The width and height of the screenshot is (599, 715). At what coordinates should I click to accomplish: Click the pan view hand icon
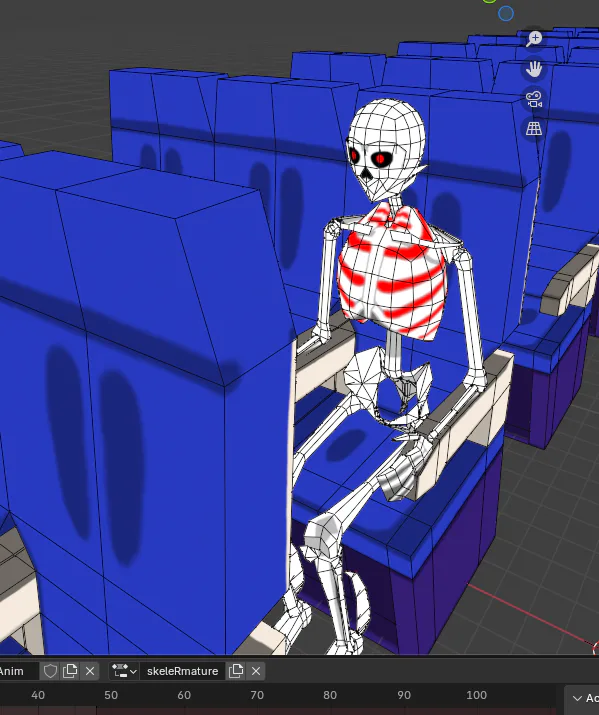(534, 69)
